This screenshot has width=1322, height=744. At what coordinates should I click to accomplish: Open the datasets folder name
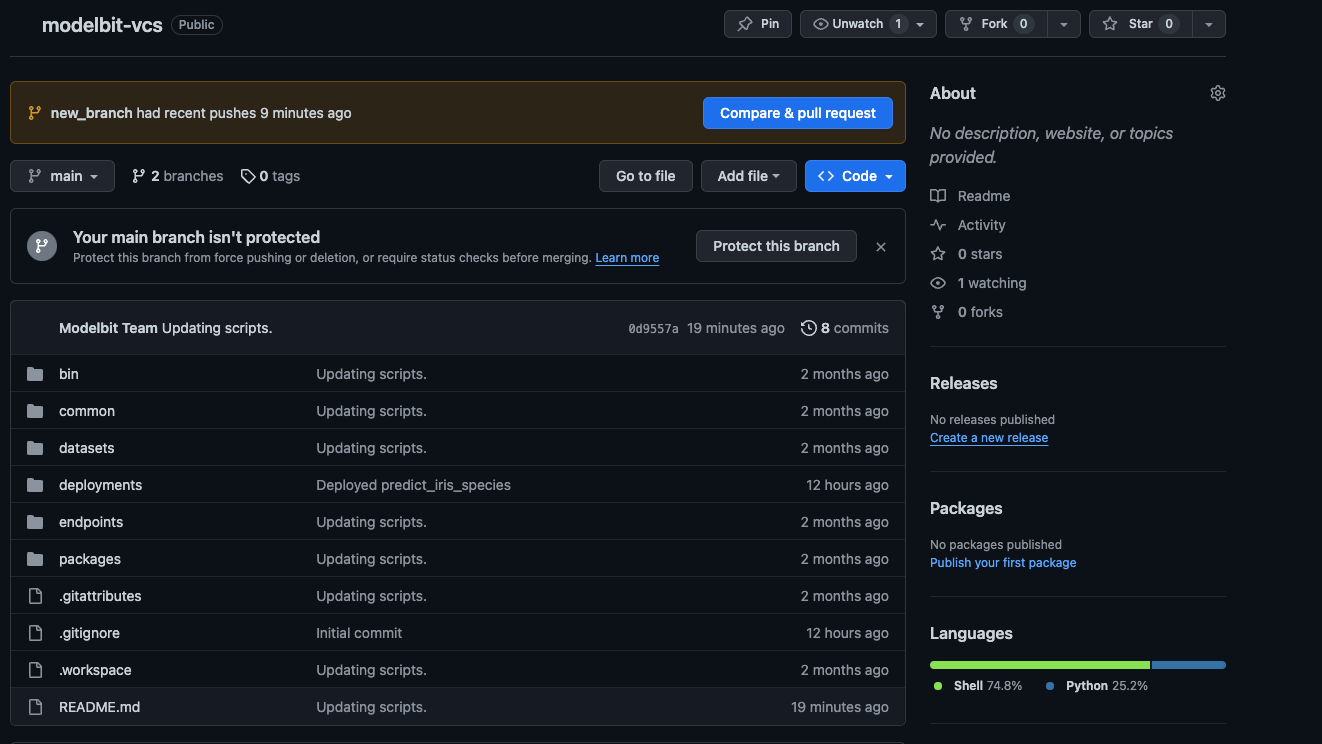(87, 448)
